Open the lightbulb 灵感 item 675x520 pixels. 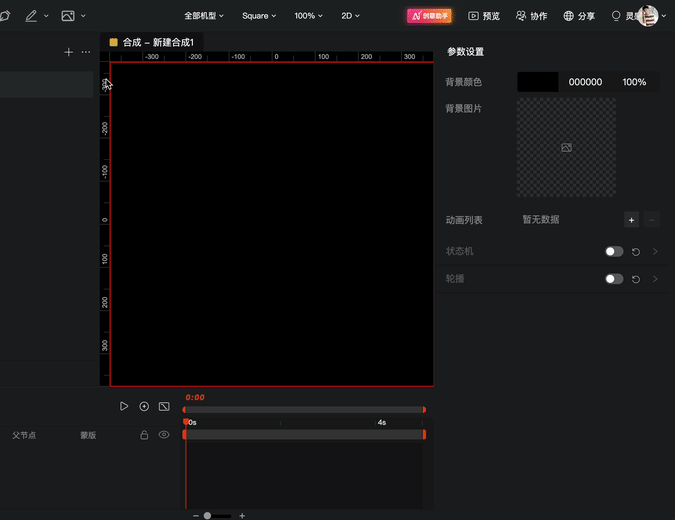(623, 16)
